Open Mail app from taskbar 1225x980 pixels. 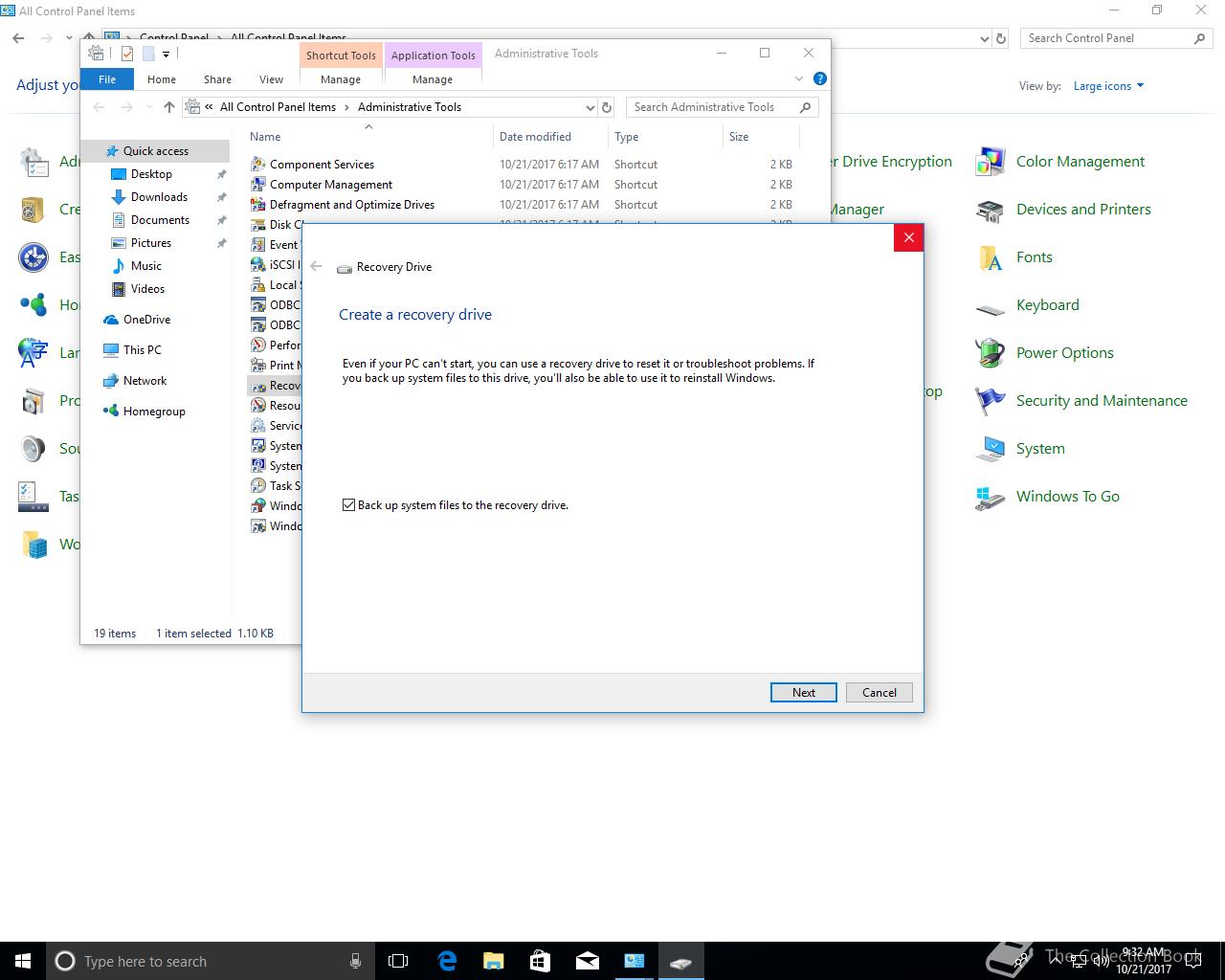pos(587,961)
